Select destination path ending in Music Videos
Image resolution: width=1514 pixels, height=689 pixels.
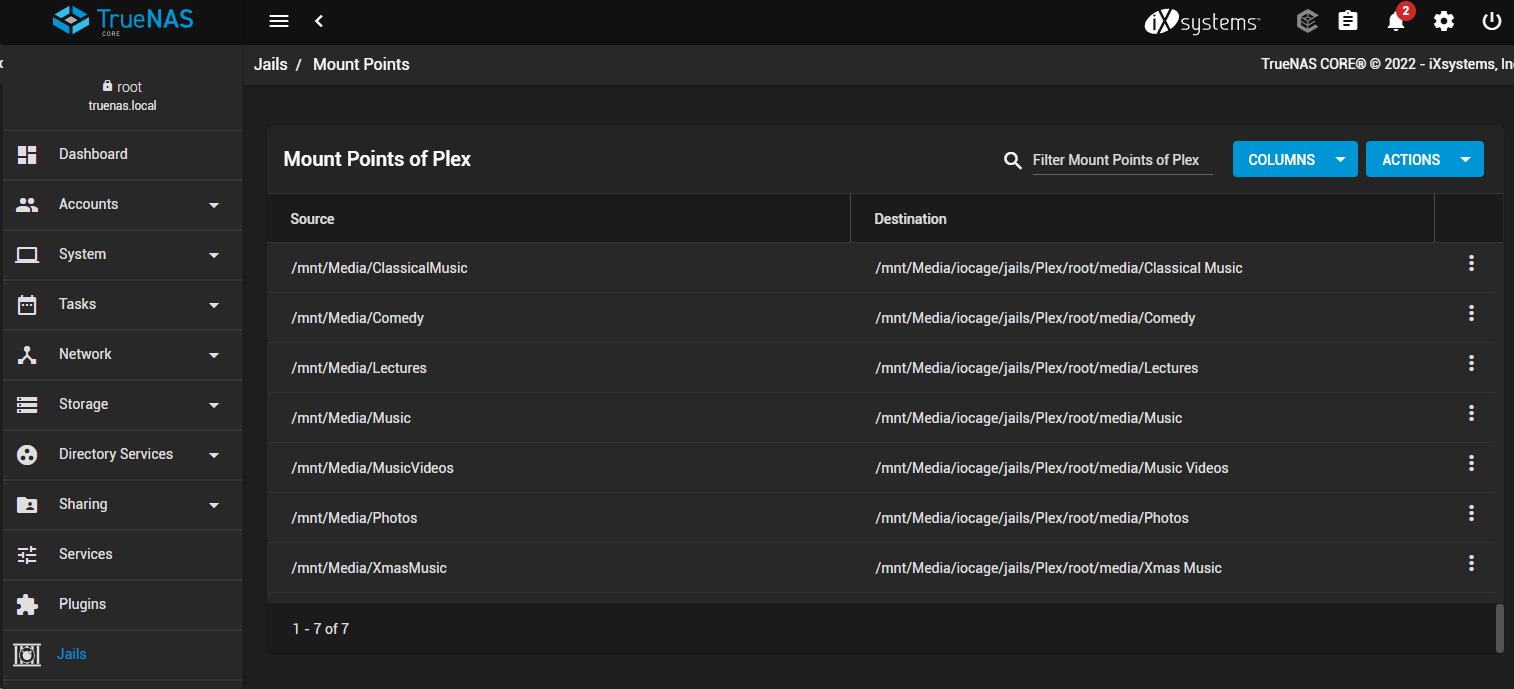coord(1052,468)
